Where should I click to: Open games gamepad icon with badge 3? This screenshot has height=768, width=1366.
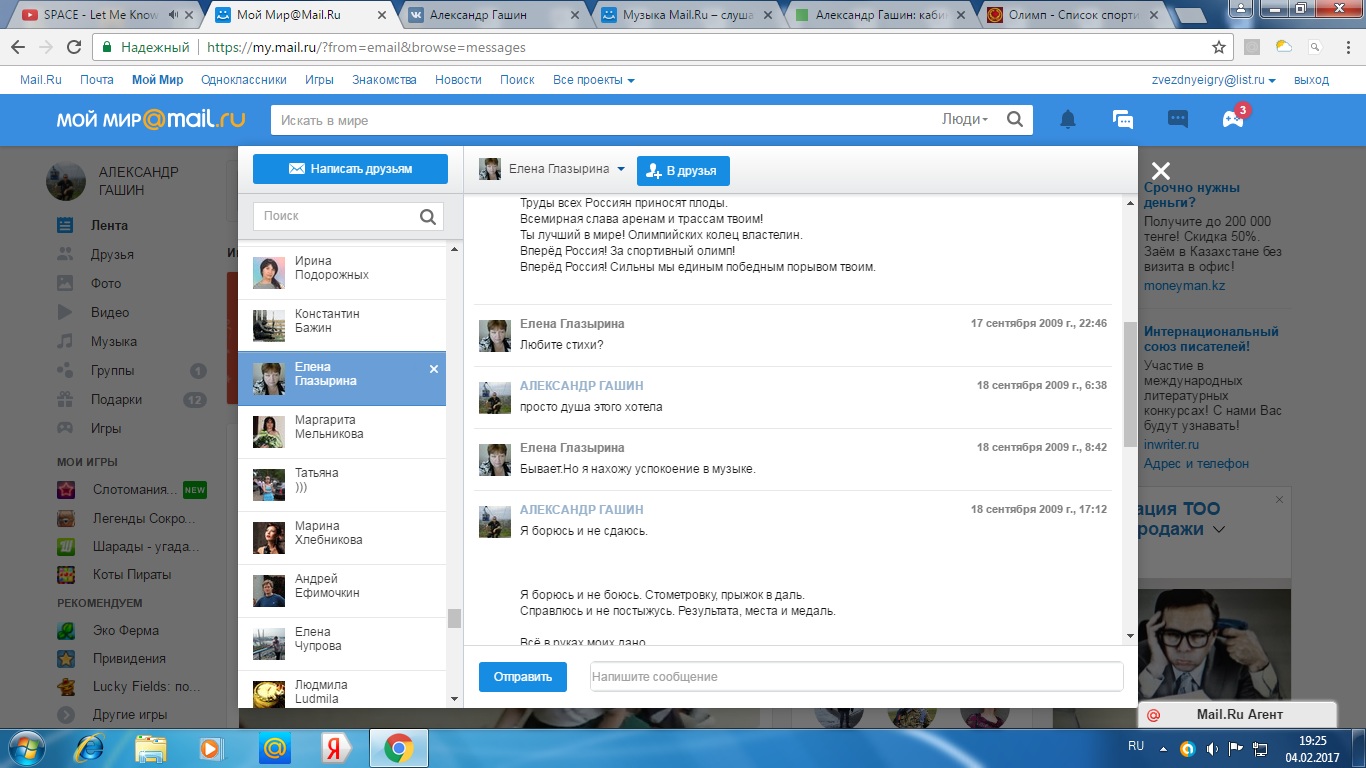tap(1233, 119)
